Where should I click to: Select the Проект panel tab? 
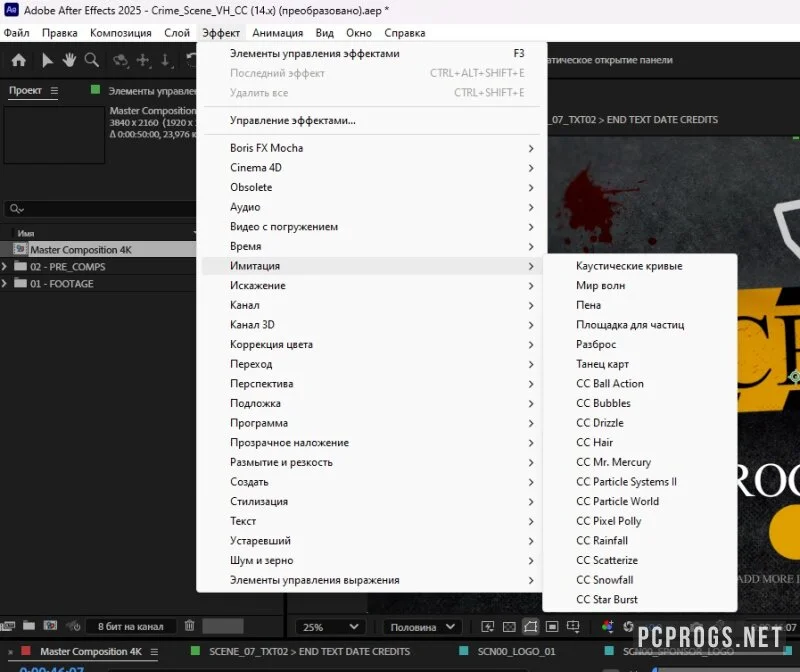pyautogui.click(x=25, y=90)
